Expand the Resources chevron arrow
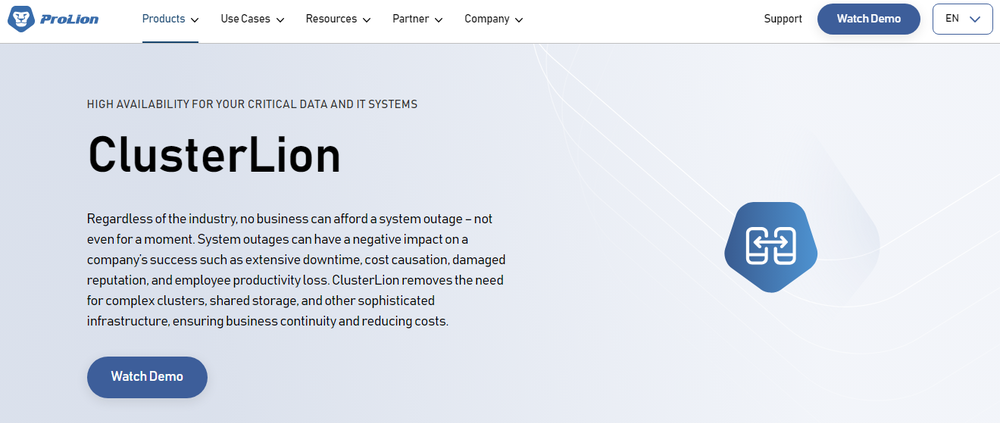Viewport: 1000px width, 423px height. tap(367, 20)
